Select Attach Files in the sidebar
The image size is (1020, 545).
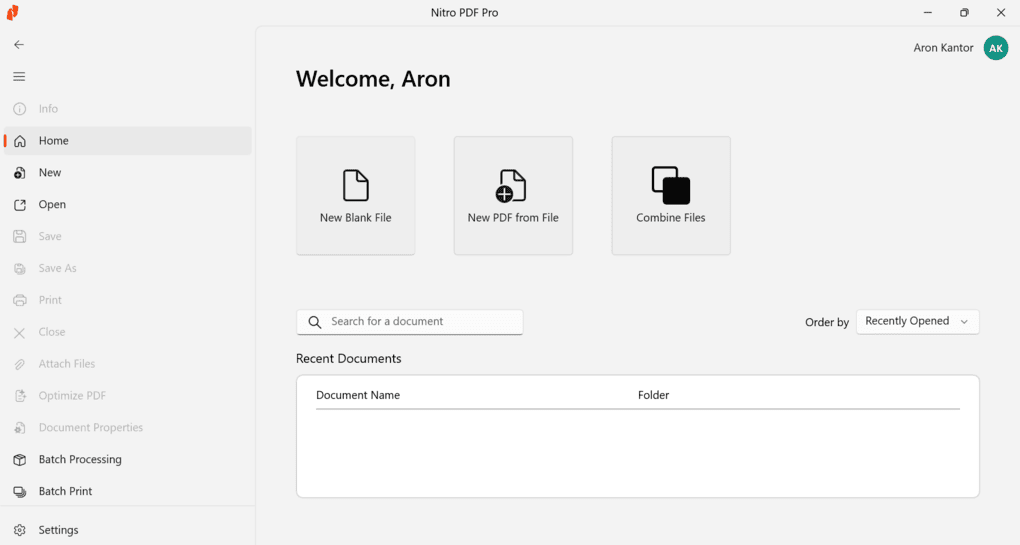pos(128,364)
